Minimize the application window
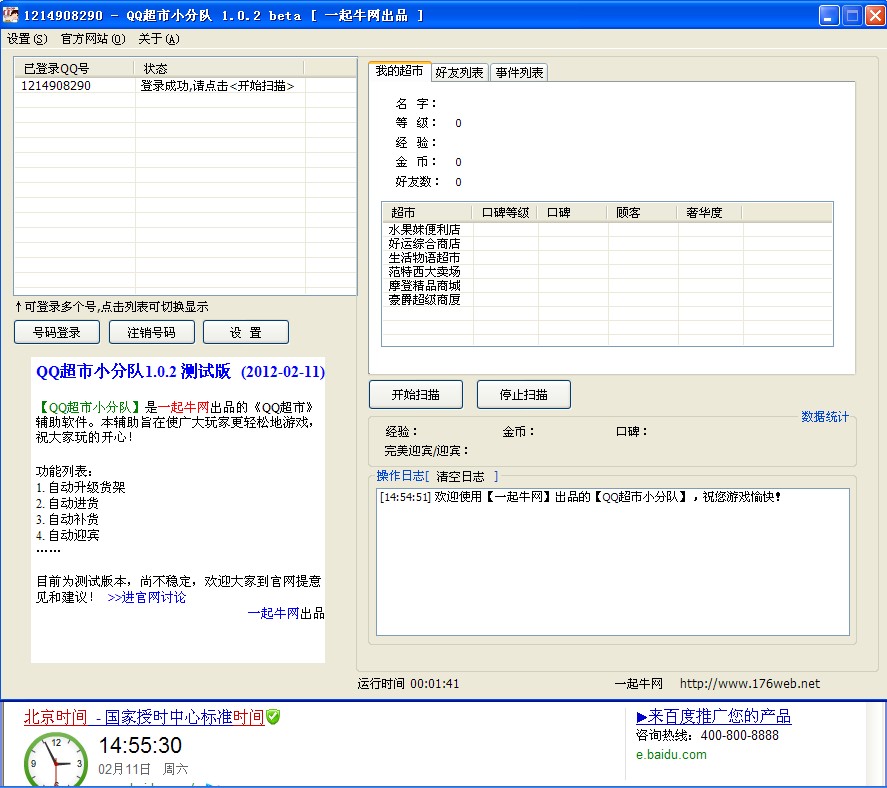This screenshot has height=788, width=887. pyautogui.click(x=829, y=16)
